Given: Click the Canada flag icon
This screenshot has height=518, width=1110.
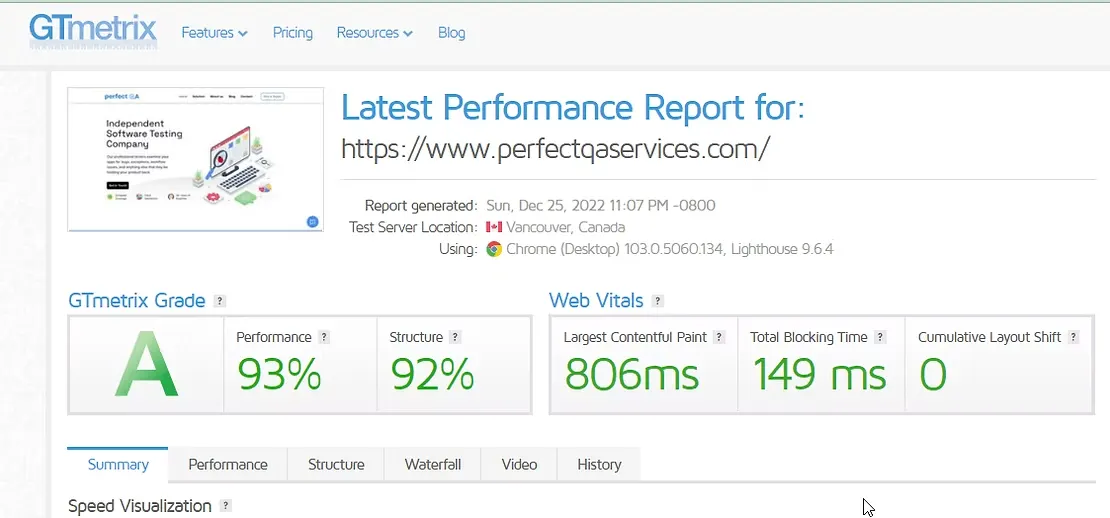Looking at the screenshot, I should (x=494, y=227).
